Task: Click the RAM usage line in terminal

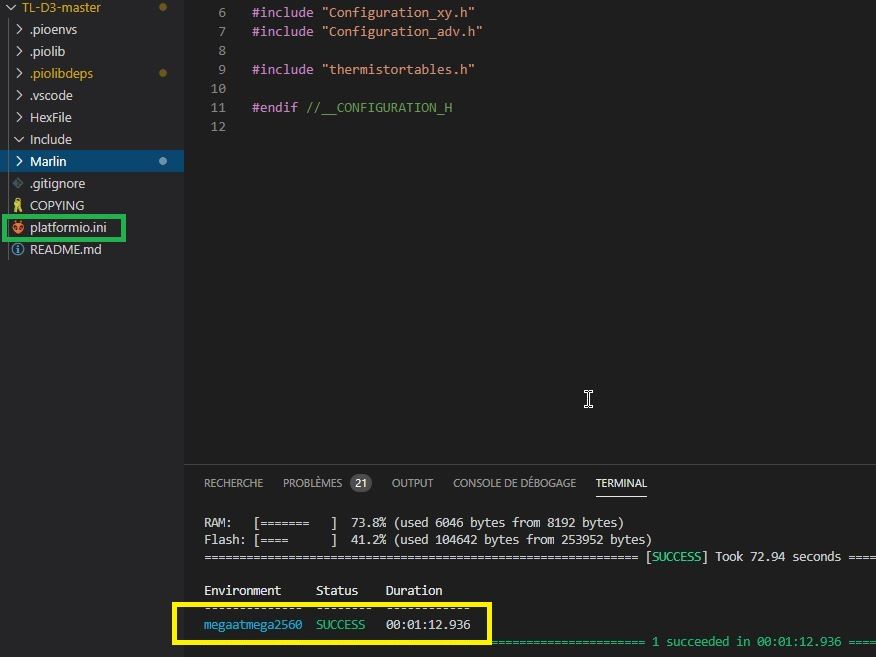Action: pos(414,522)
